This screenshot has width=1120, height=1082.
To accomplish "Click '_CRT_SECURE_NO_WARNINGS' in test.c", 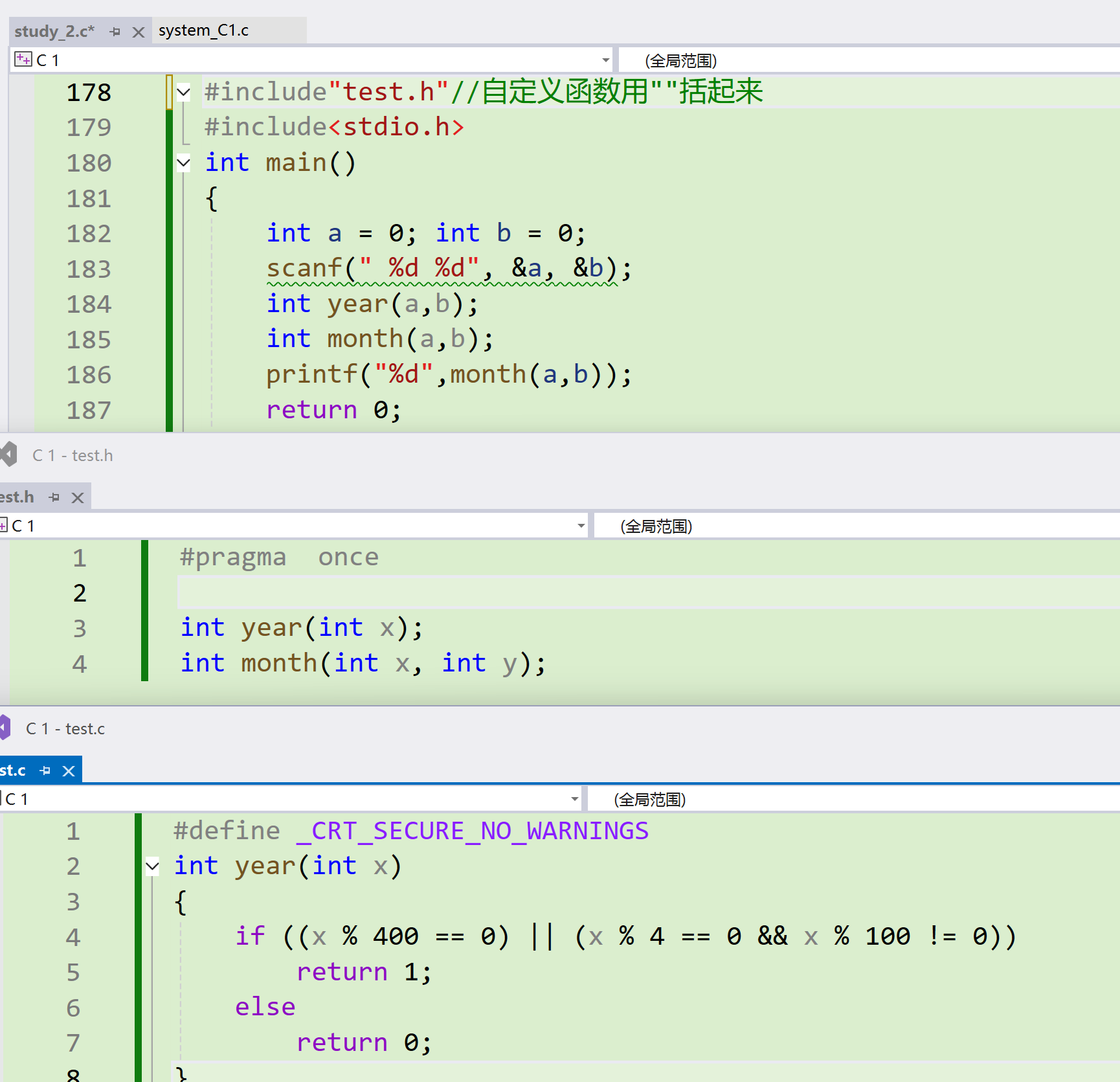I will 473,831.
